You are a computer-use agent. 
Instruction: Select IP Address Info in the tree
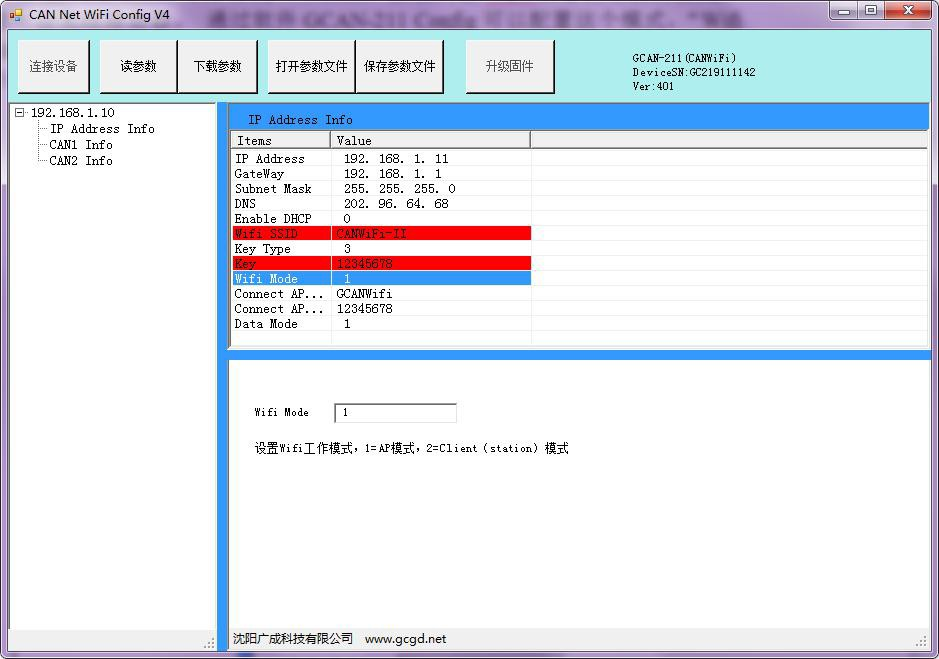(x=102, y=129)
